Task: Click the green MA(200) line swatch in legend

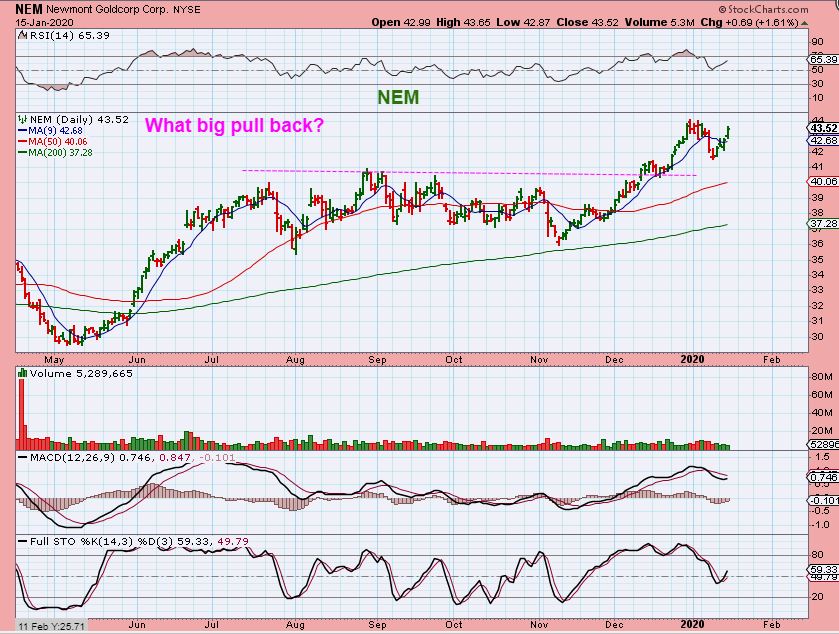Action: (23, 152)
